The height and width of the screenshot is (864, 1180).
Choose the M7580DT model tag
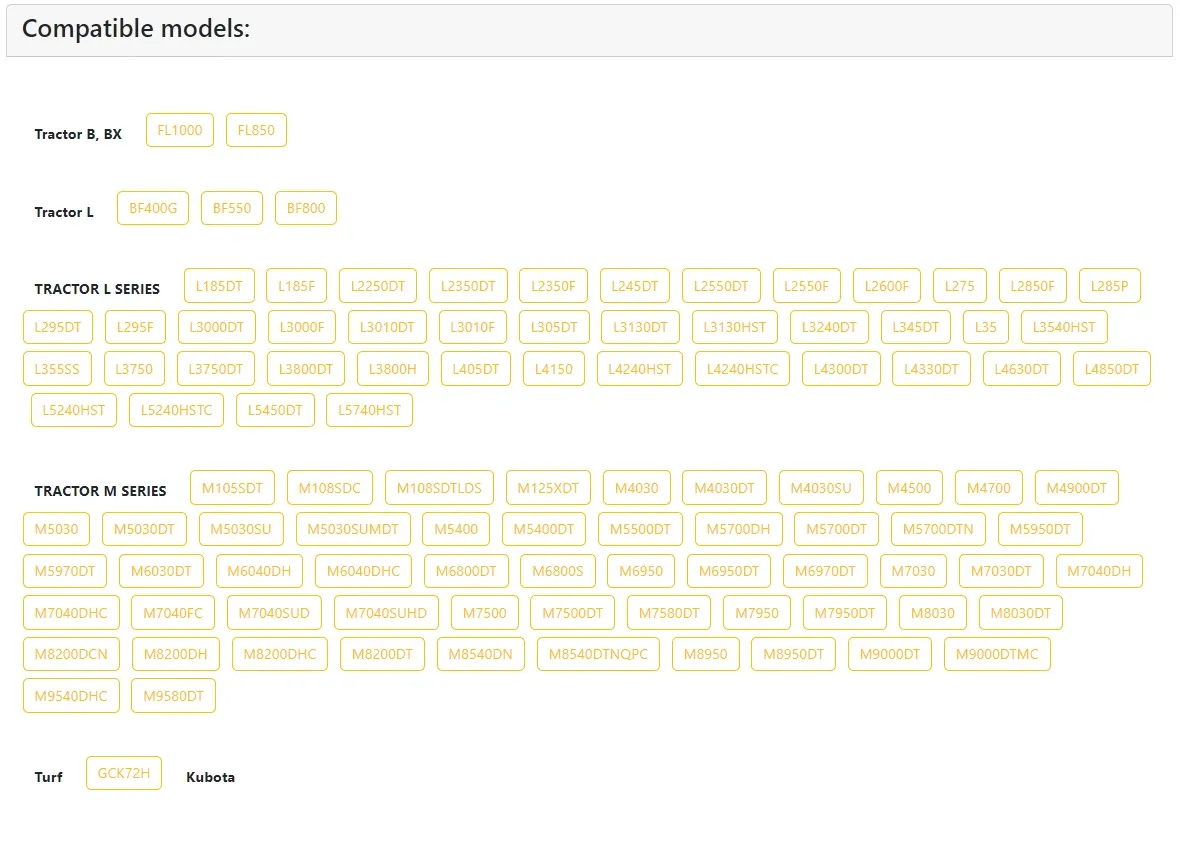pos(669,613)
